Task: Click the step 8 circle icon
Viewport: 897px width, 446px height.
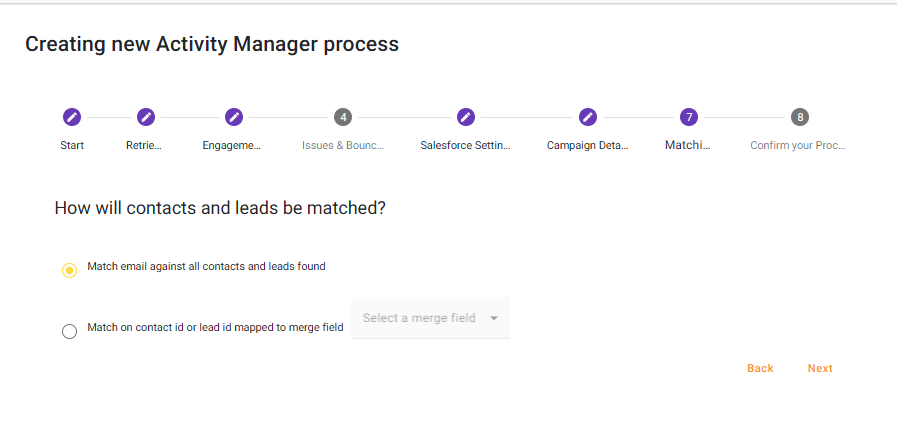Action: (x=799, y=117)
